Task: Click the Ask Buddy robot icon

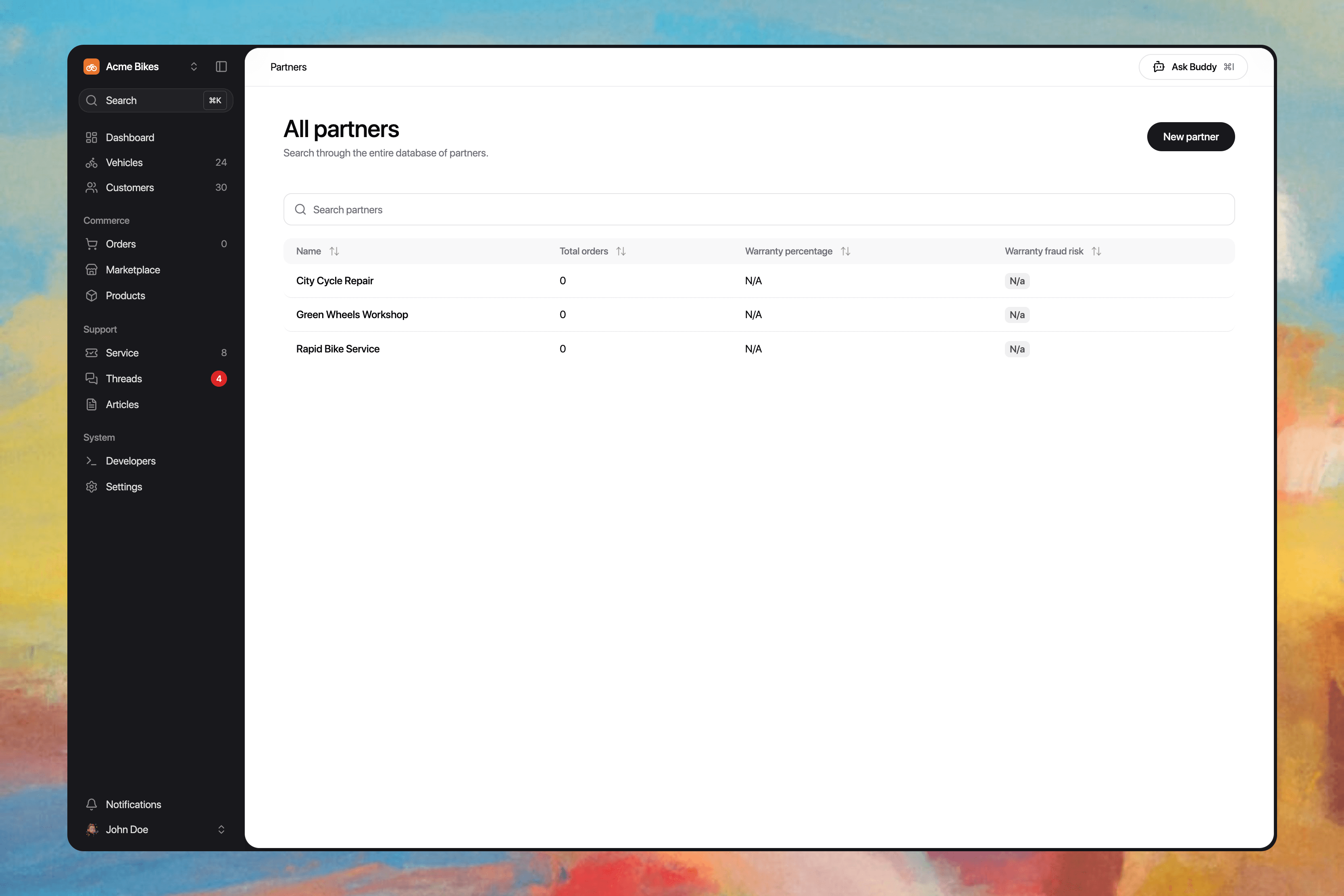Action: (x=1159, y=67)
